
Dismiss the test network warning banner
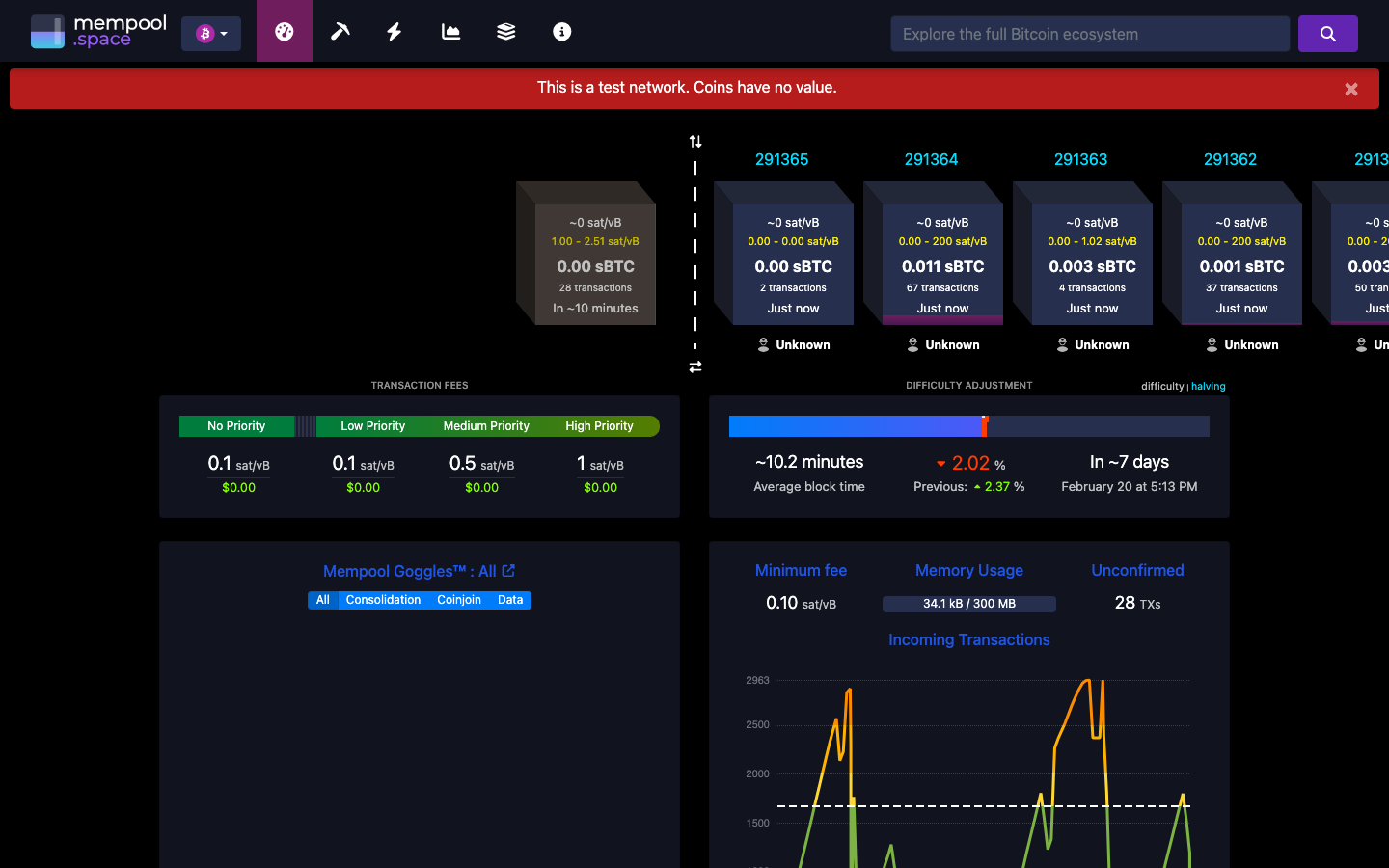1351,89
